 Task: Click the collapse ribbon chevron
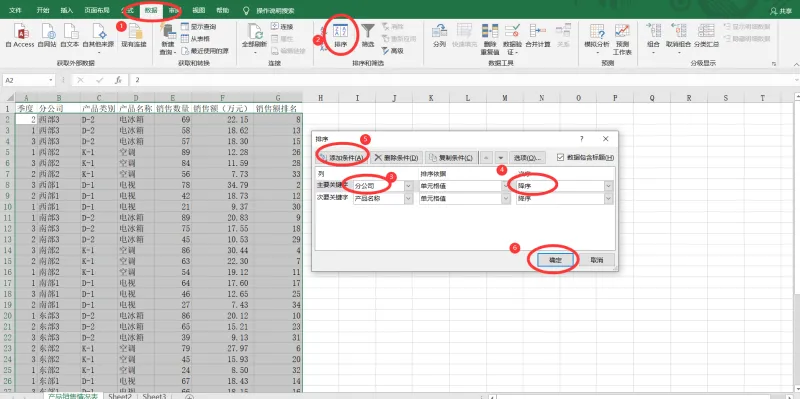pyautogui.click(x=795, y=64)
